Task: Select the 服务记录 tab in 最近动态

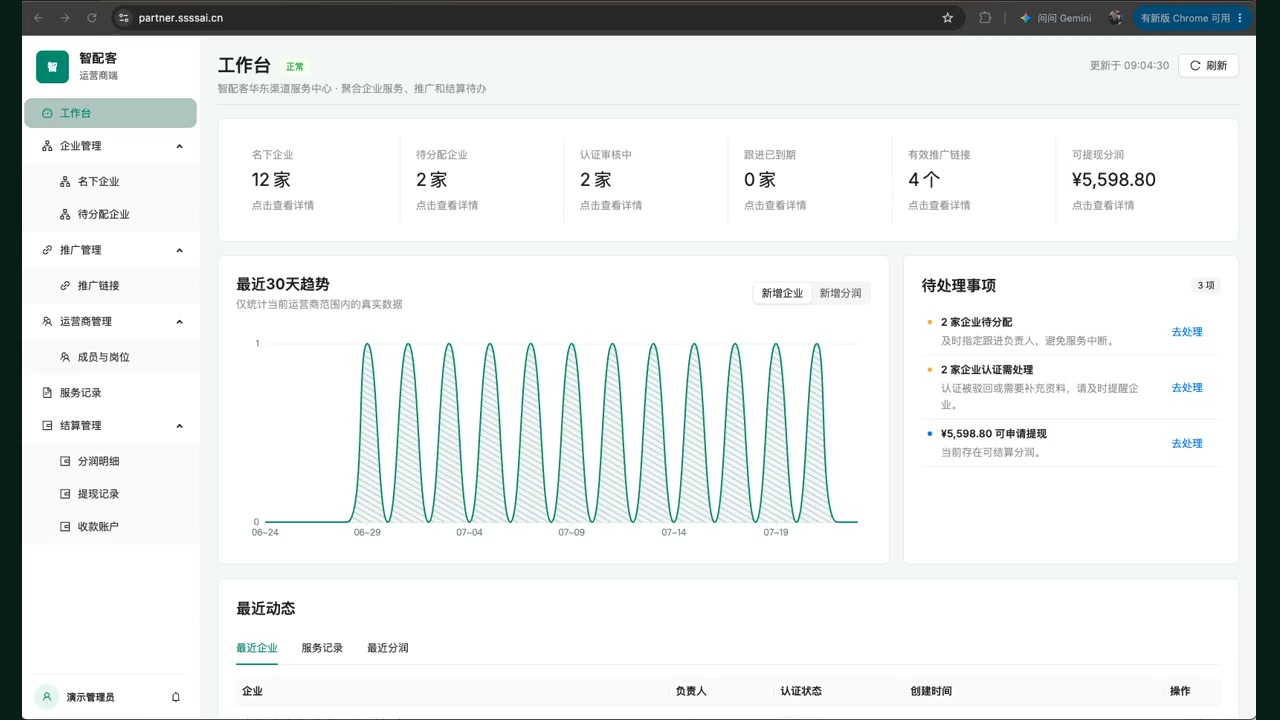Action: (322, 648)
